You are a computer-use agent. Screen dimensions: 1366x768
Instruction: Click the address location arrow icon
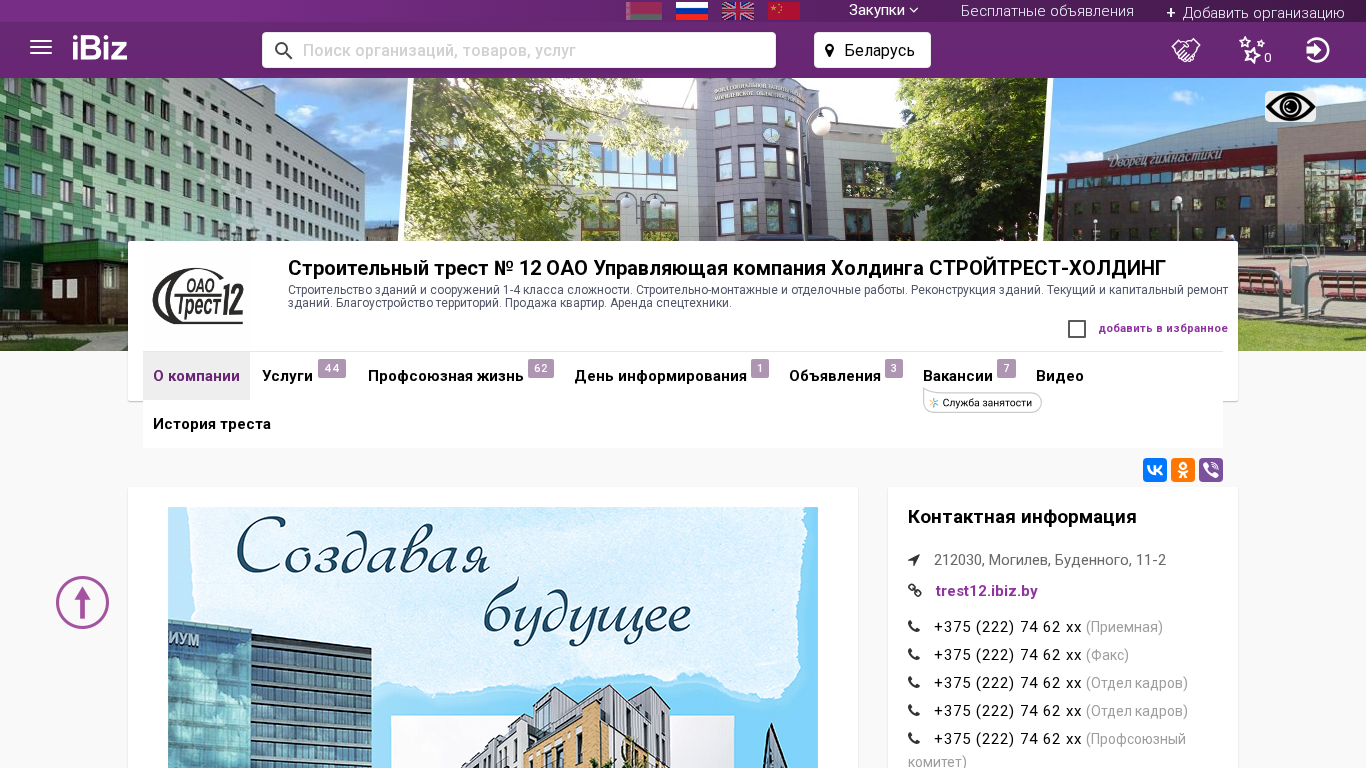point(914,560)
